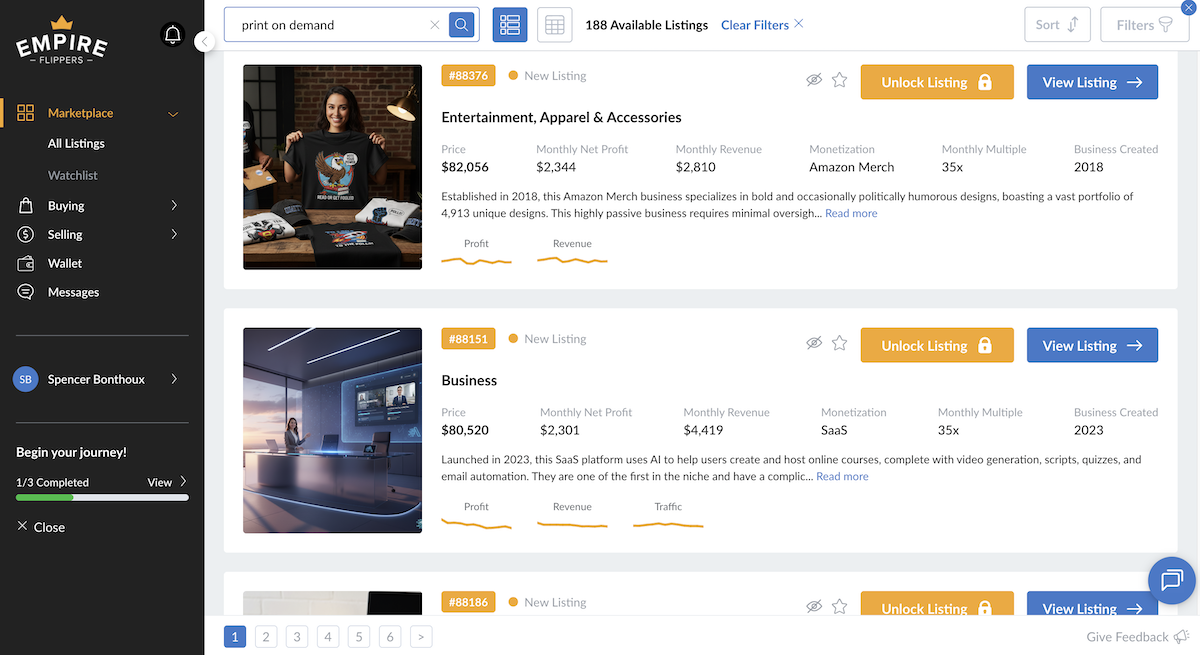Open All Listings in sidebar
The width and height of the screenshot is (1200, 655).
tap(76, 143)
